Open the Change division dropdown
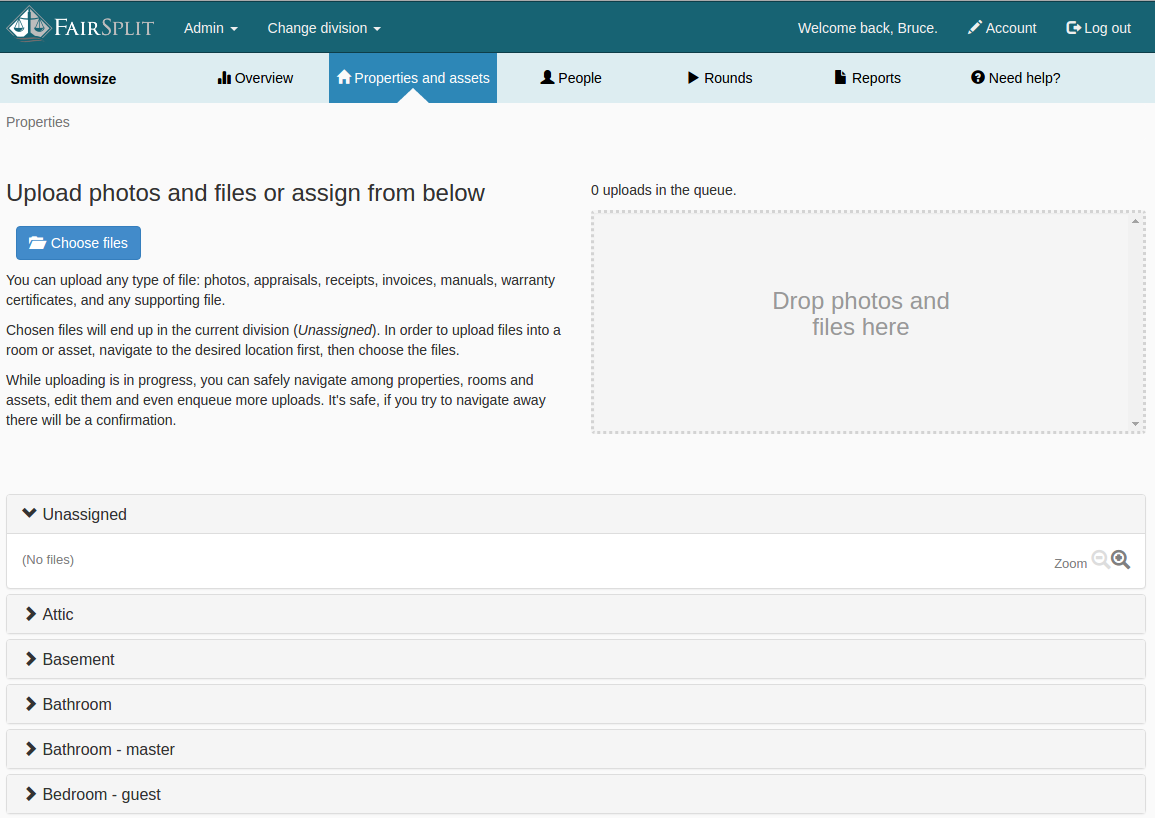Viewport: 1155px width, 818px height. (x=324, y=28)
